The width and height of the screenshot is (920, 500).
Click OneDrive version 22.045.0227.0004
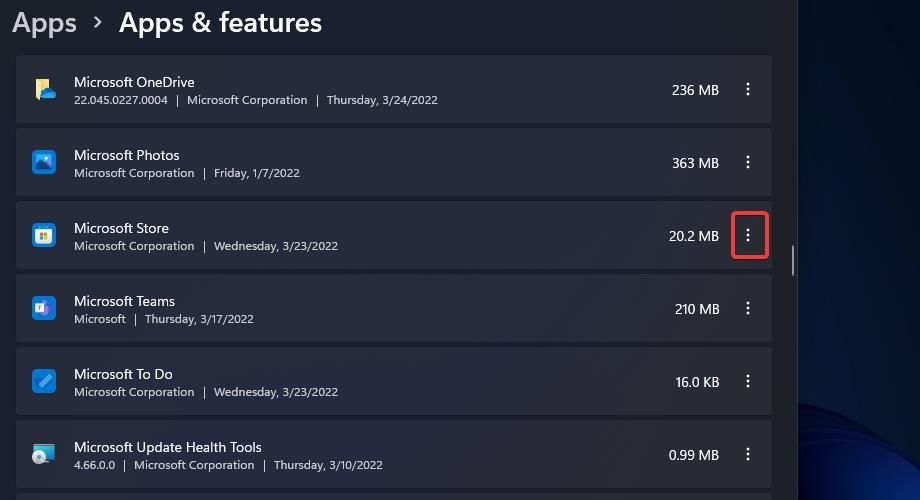point(121,100)
